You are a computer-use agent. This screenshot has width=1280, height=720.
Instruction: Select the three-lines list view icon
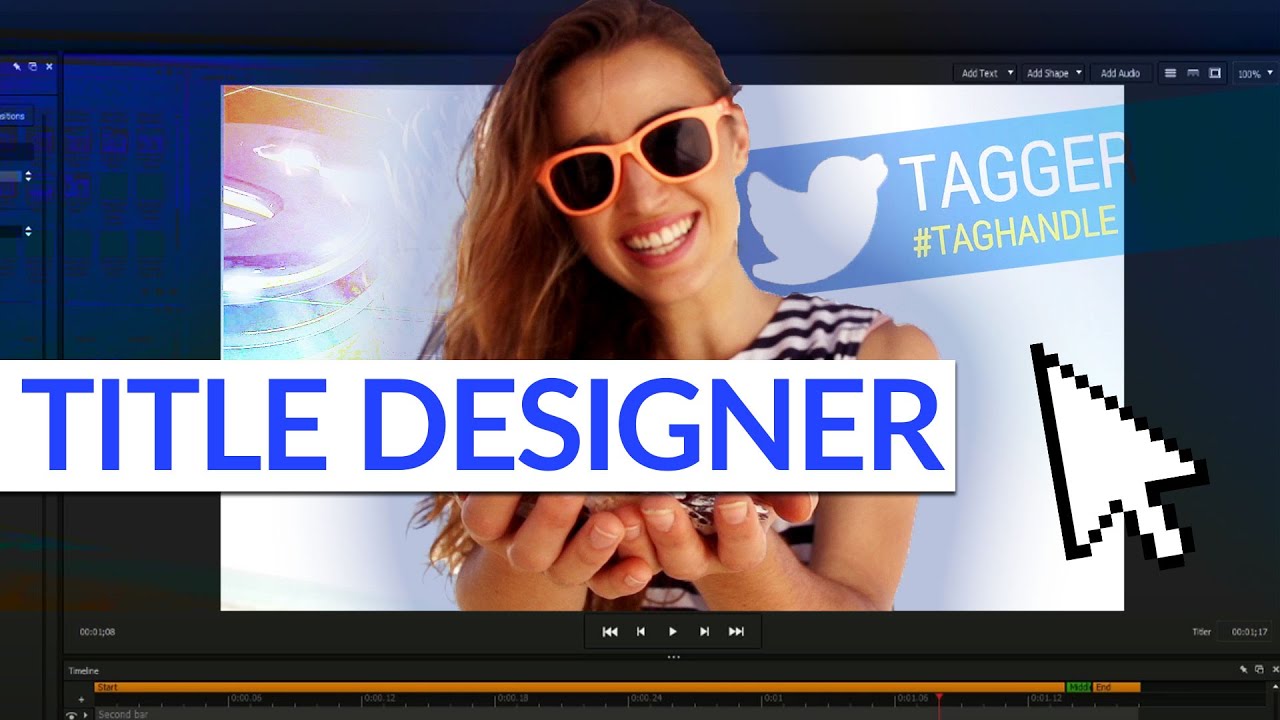(1170, 73)
